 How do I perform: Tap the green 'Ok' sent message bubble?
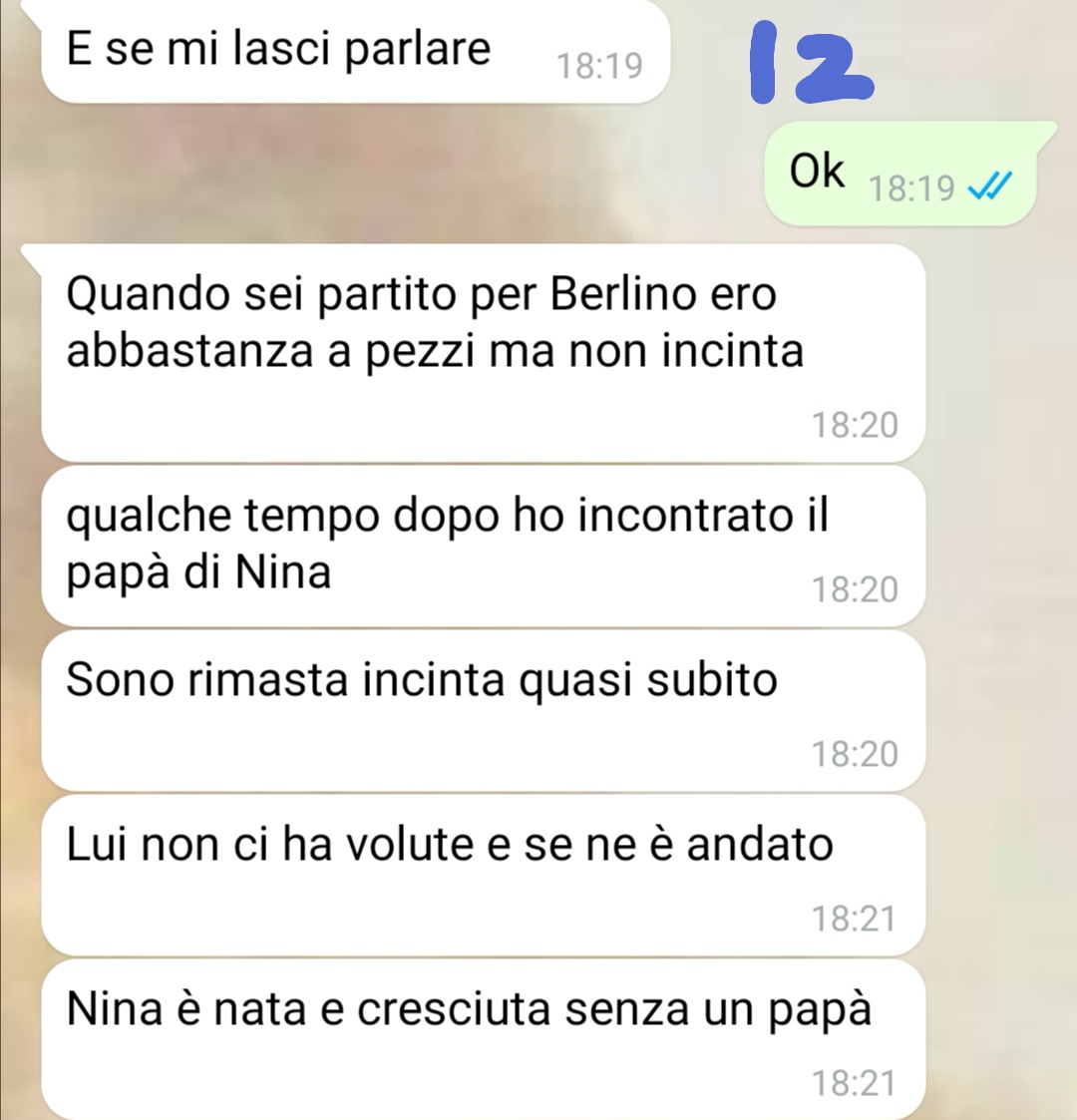pyautogui.click(x=901, y=174)
